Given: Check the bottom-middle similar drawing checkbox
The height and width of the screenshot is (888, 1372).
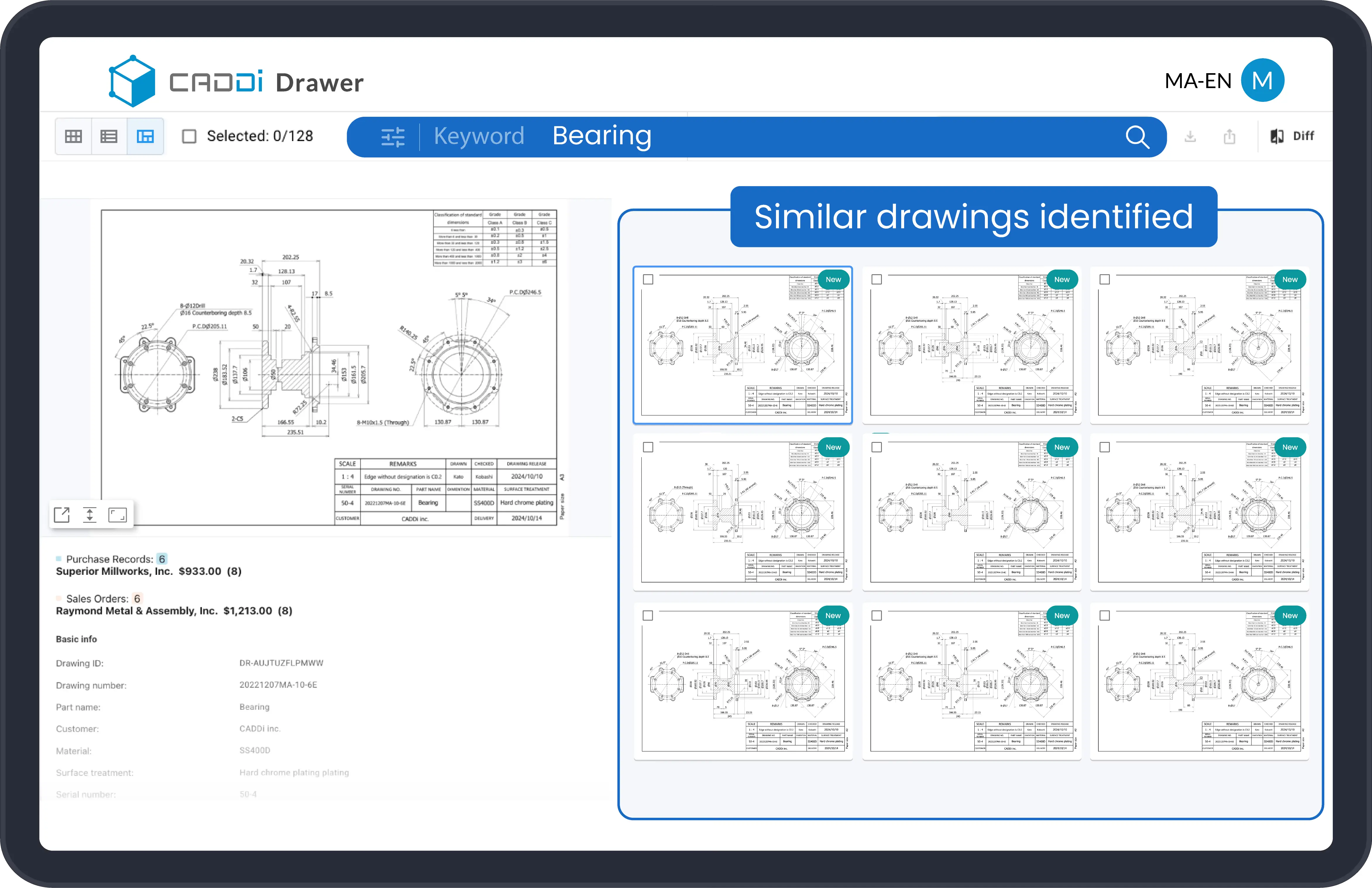Looking at the screenshot, I should click(x=877, y=616).
